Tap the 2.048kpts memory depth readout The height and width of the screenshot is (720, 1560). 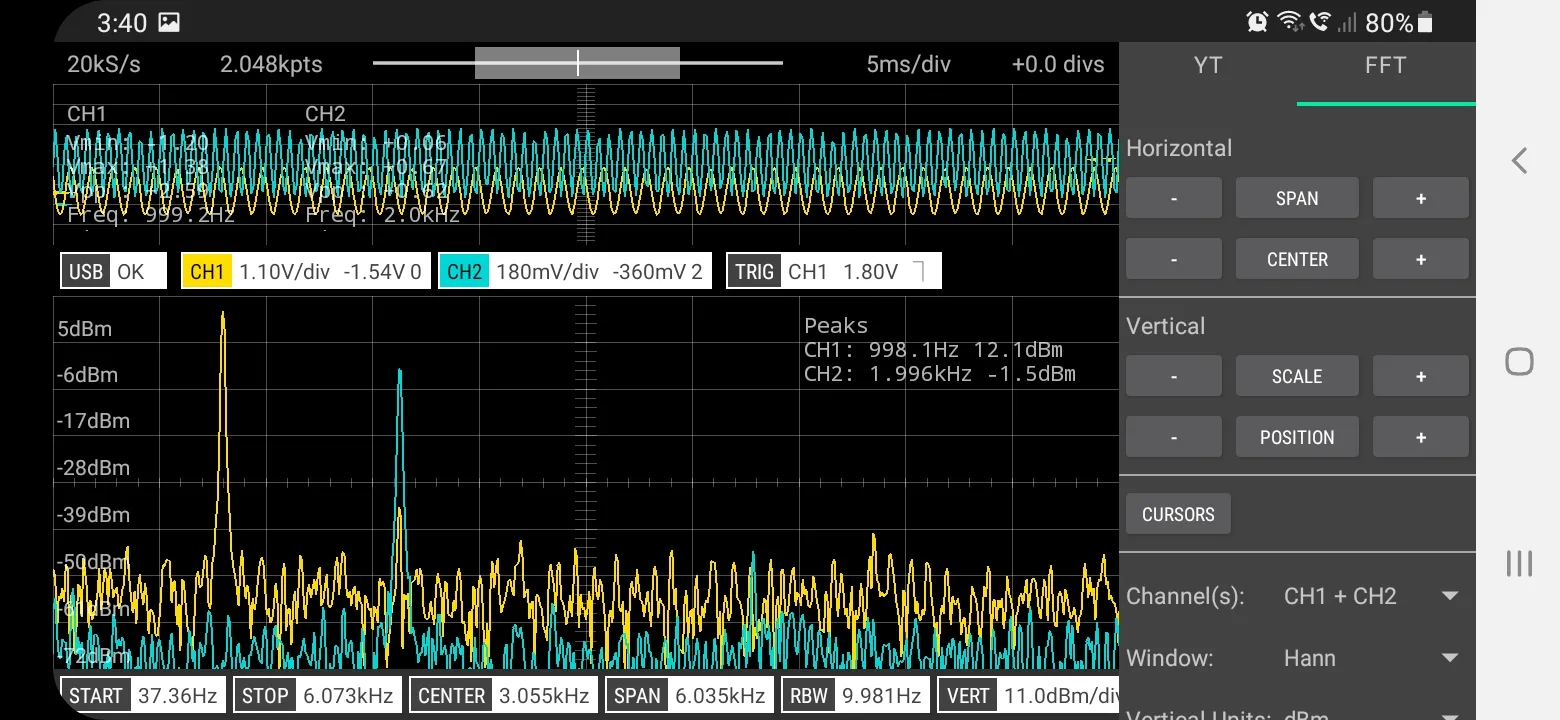(271, 64)
